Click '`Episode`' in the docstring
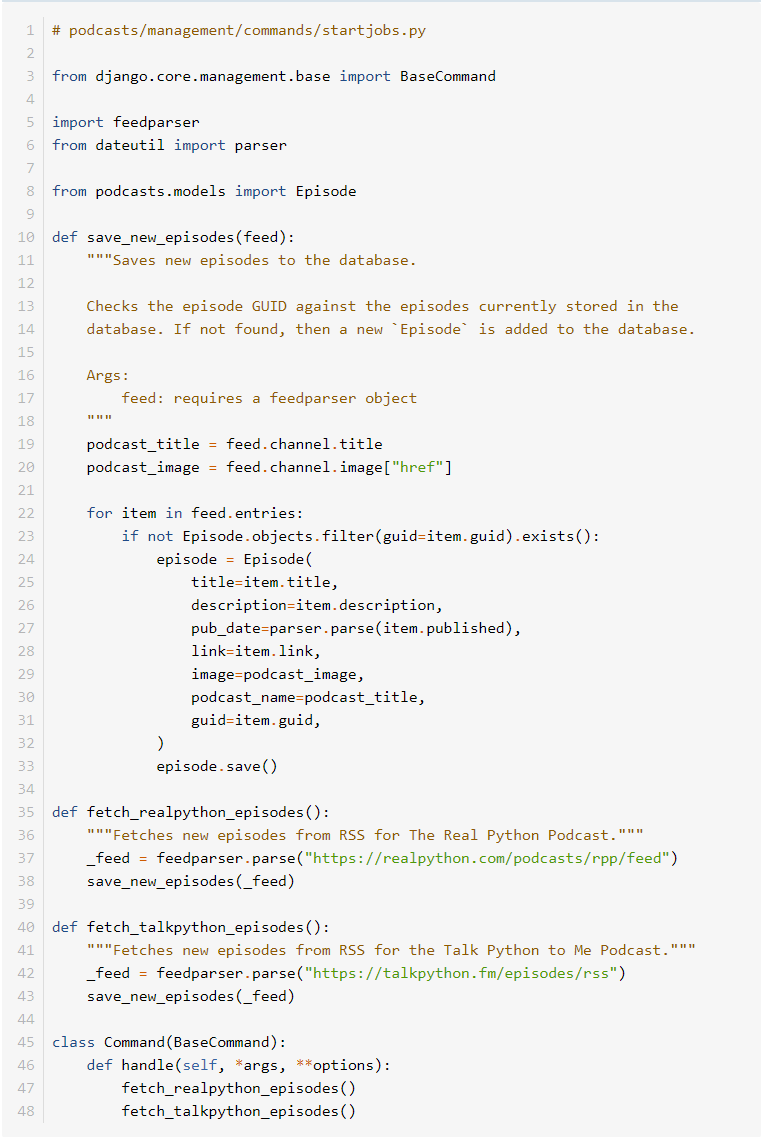The width and height of the screenshot is (761, 1137). tap(430, 329)
